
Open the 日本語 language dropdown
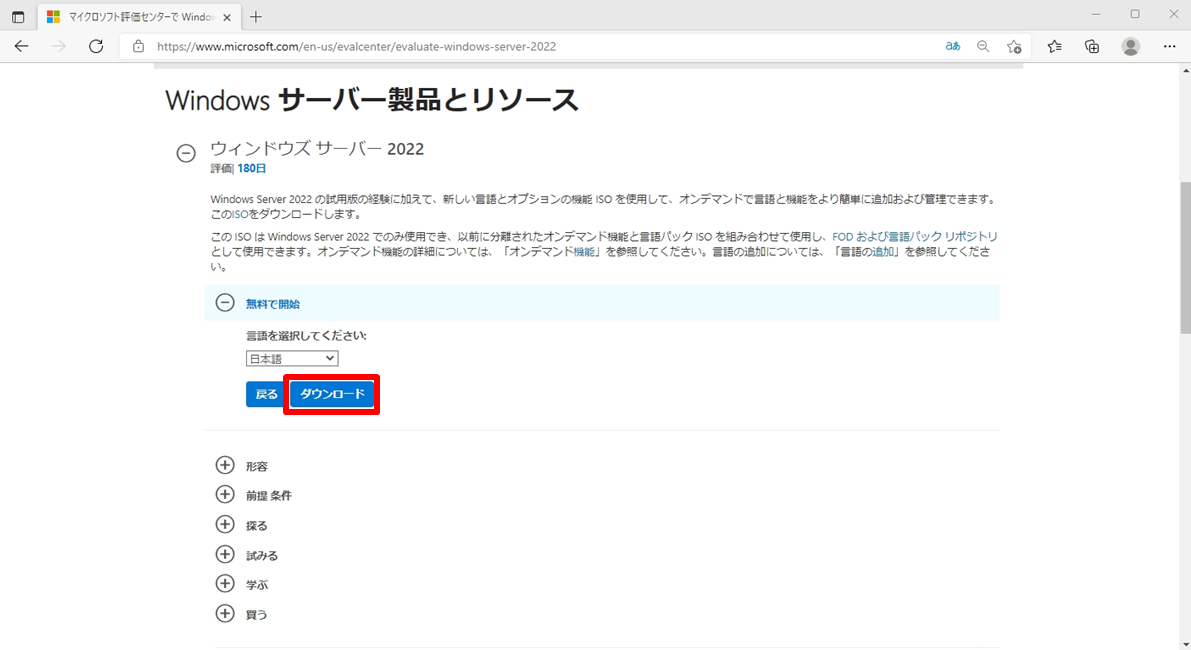point(292,358)
